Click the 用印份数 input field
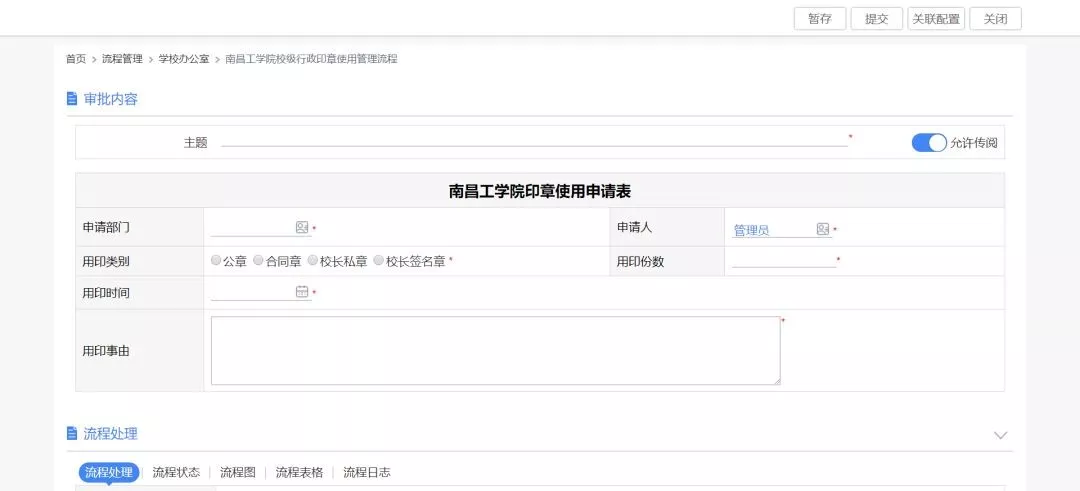The image size is (1080, 491). click(x=784, y=260)
